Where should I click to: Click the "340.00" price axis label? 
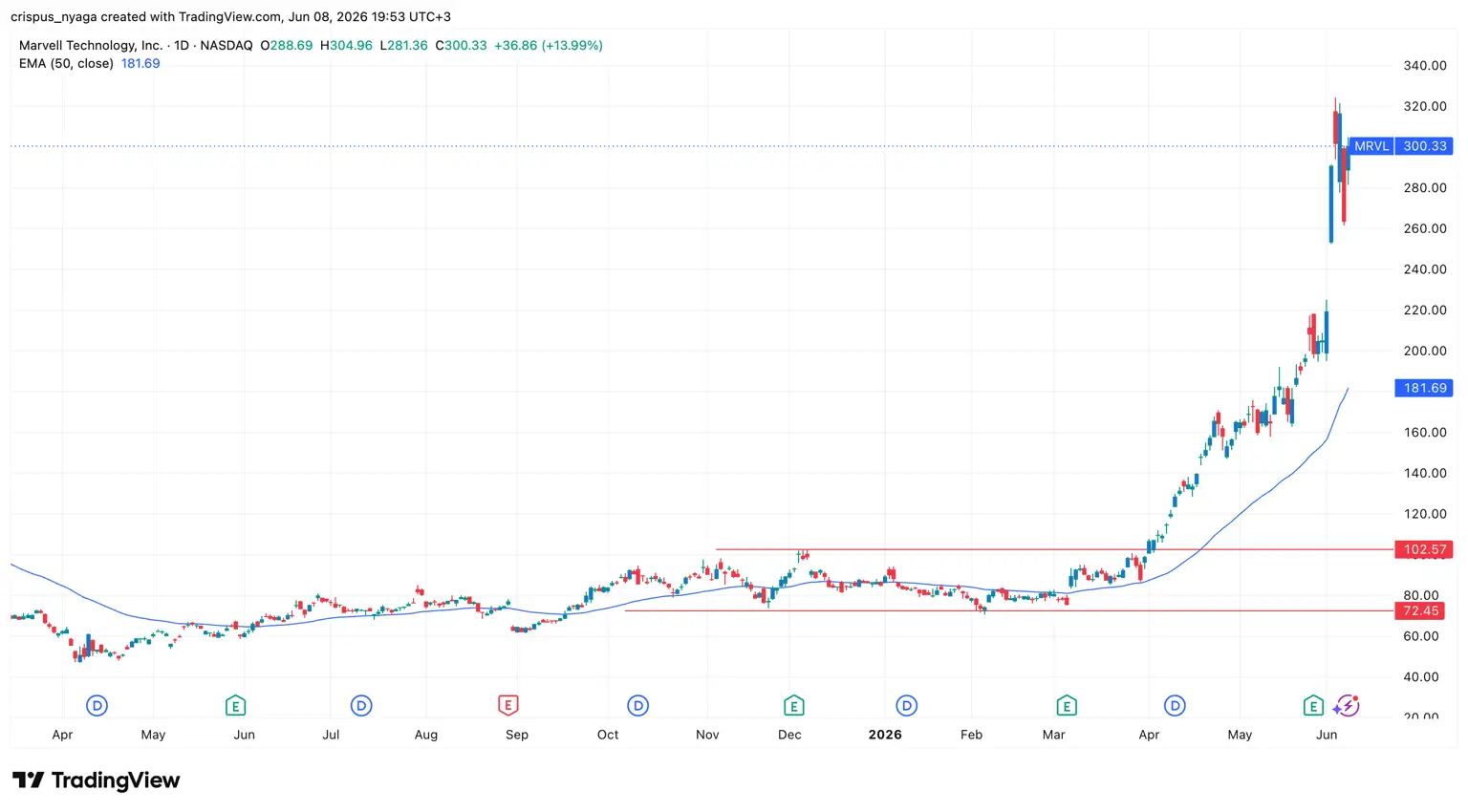pyautogui.click(x=1425, y=65)
